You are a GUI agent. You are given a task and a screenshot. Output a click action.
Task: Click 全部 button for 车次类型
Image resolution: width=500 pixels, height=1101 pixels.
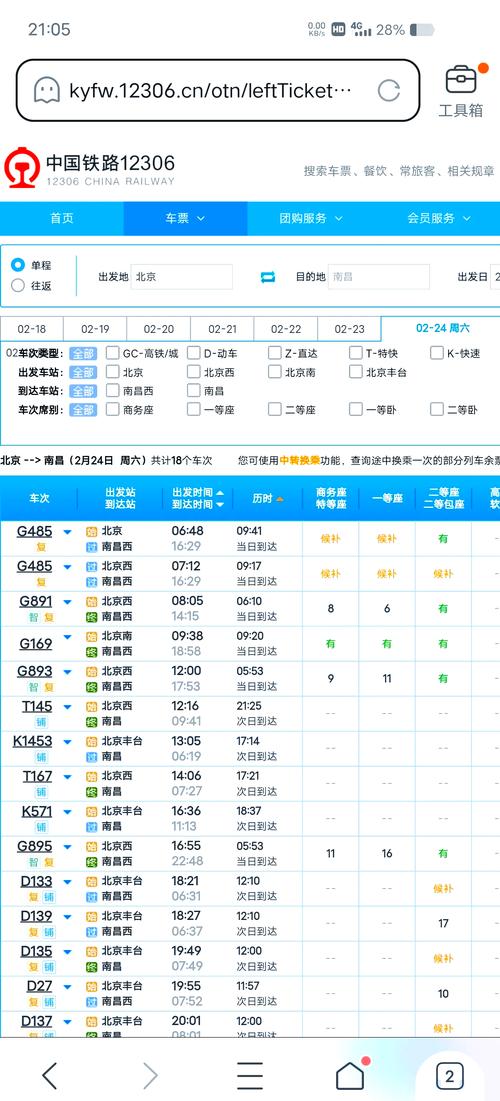coord(83,353)
